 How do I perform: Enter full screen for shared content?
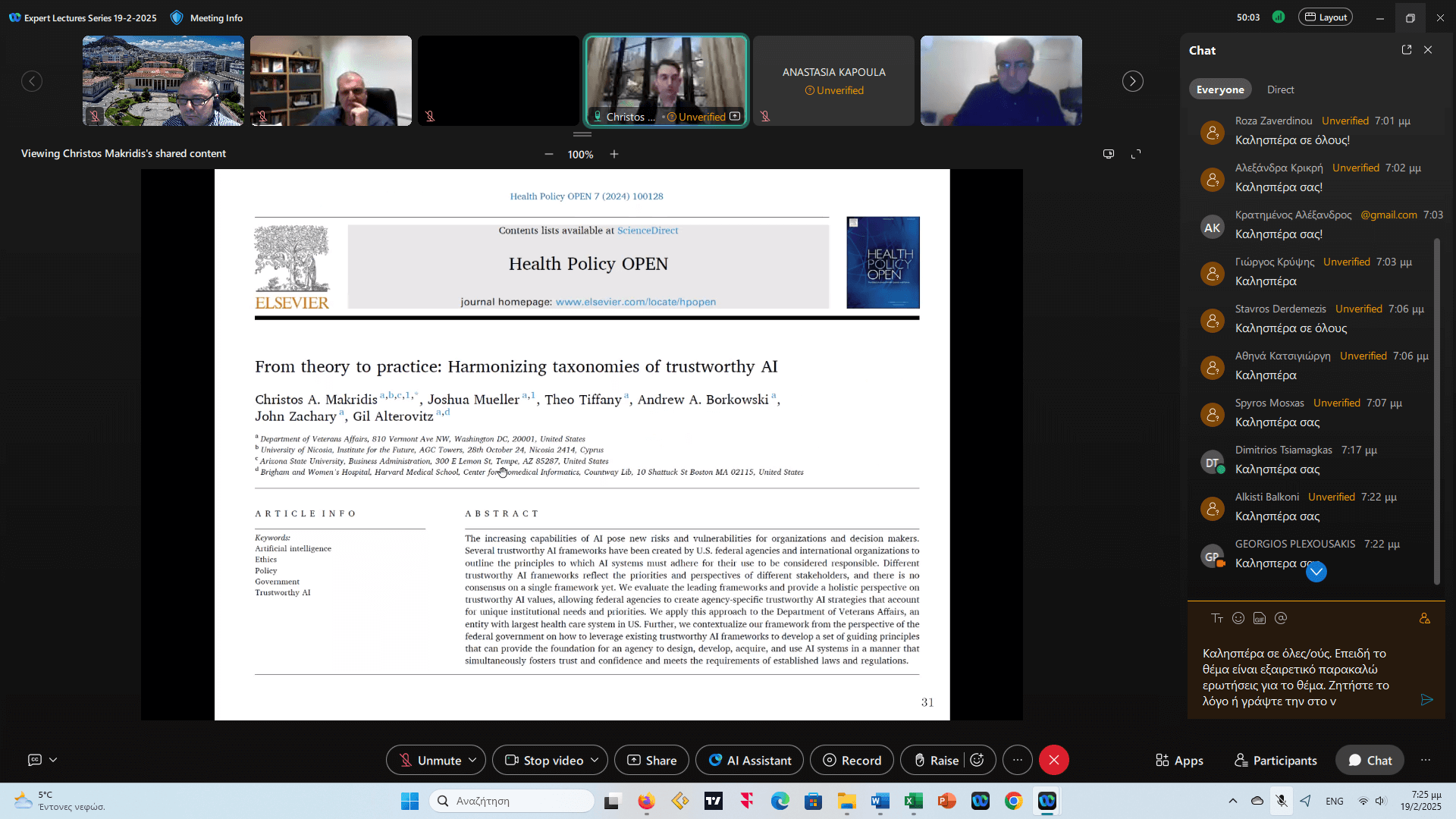[1136, 154]
